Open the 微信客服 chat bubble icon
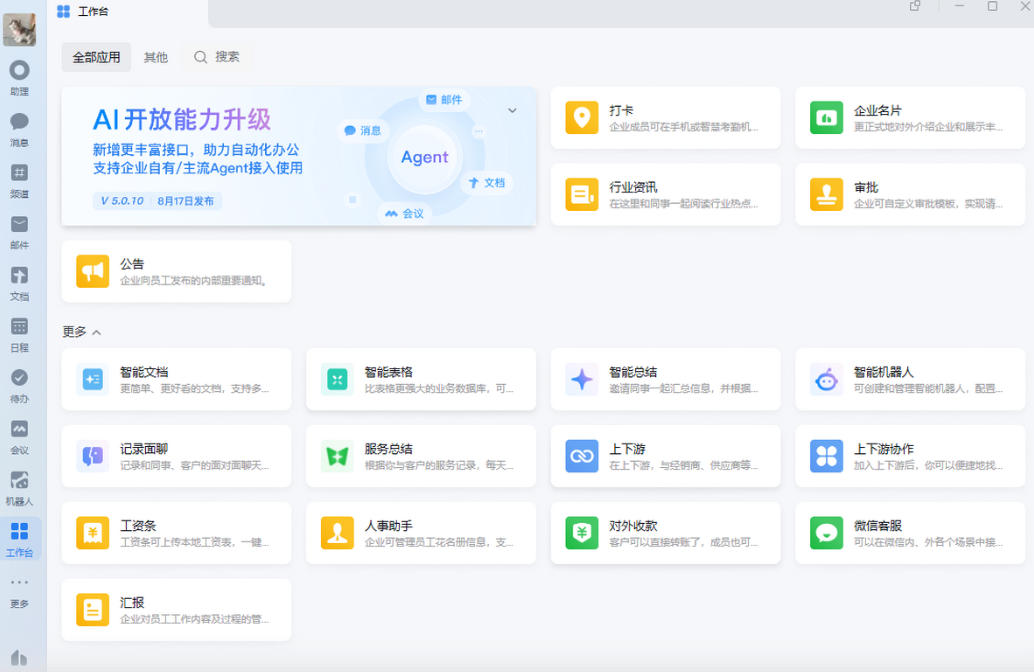The width and height of the screenshot is (1034, 672). 826,533
